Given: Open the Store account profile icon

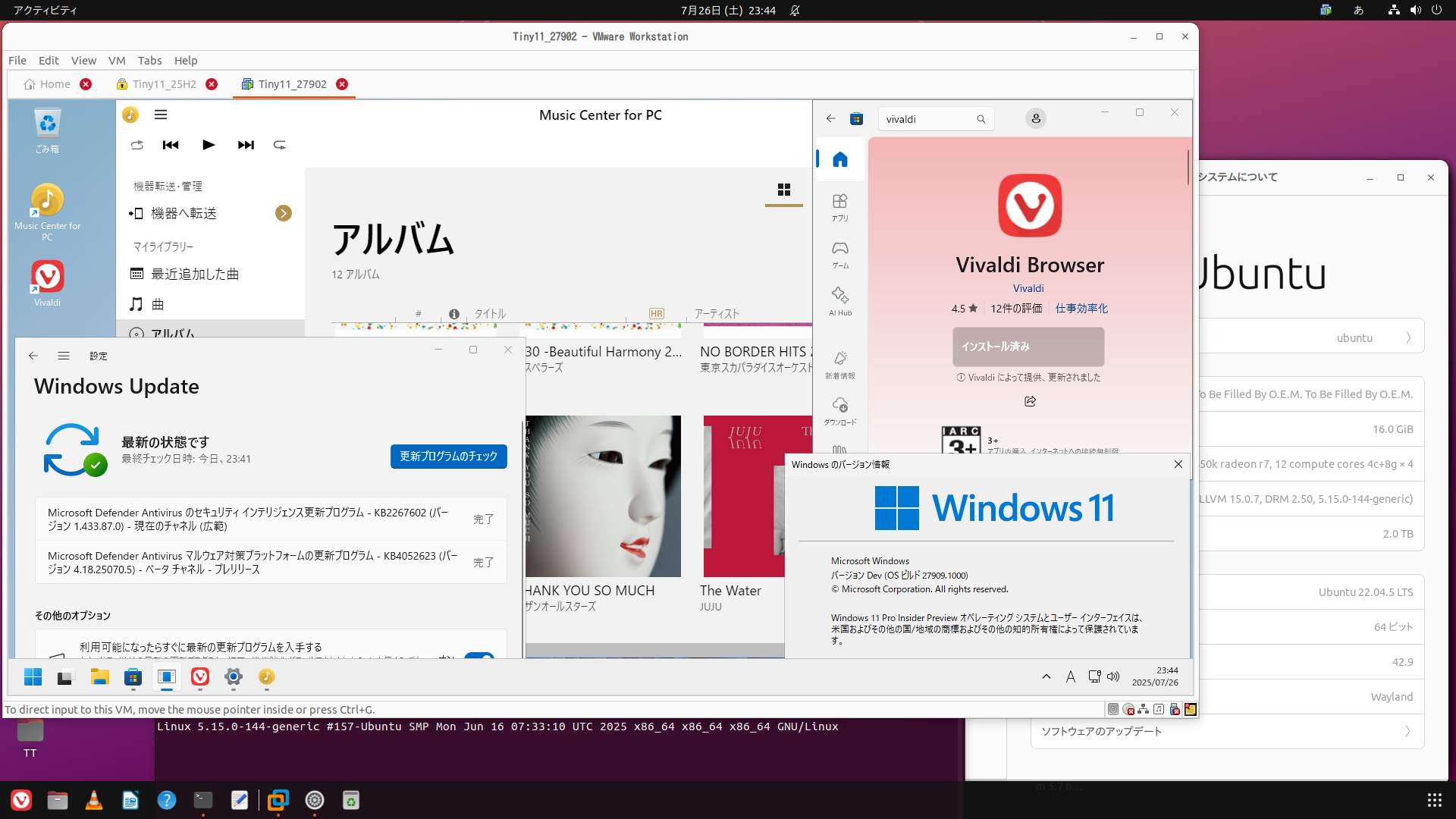Looking at the screenshot, I should coord(1035,118).
